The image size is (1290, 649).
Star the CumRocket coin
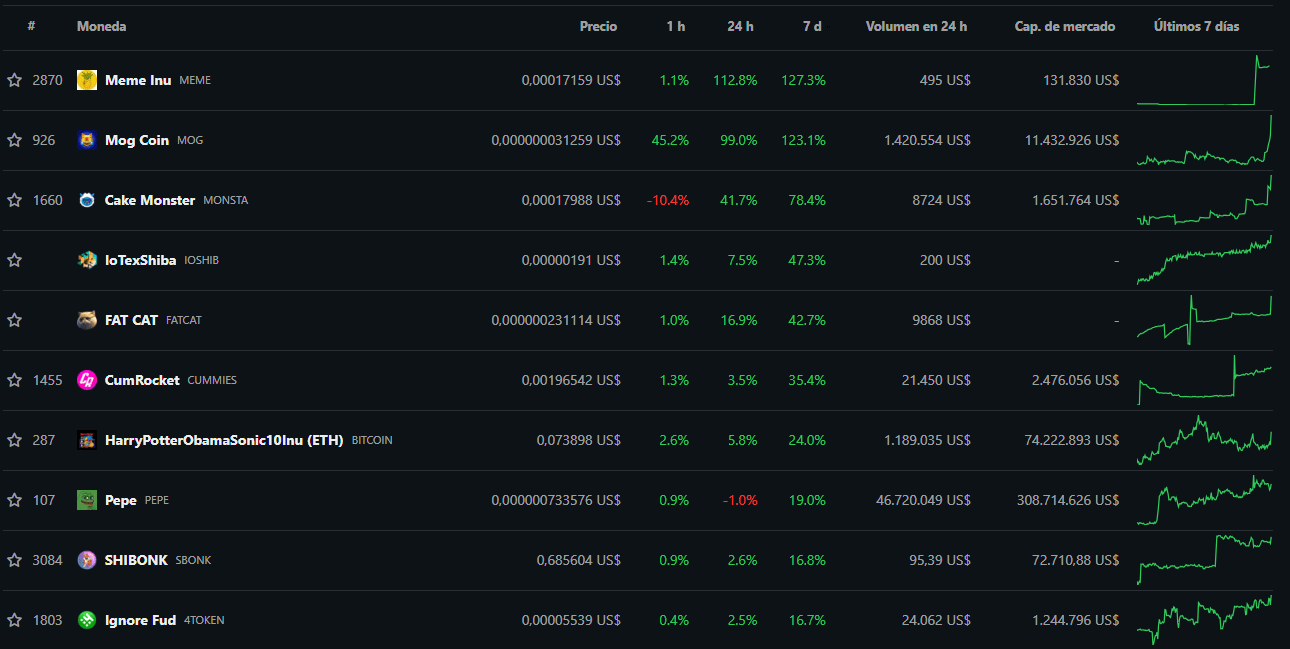14,380
